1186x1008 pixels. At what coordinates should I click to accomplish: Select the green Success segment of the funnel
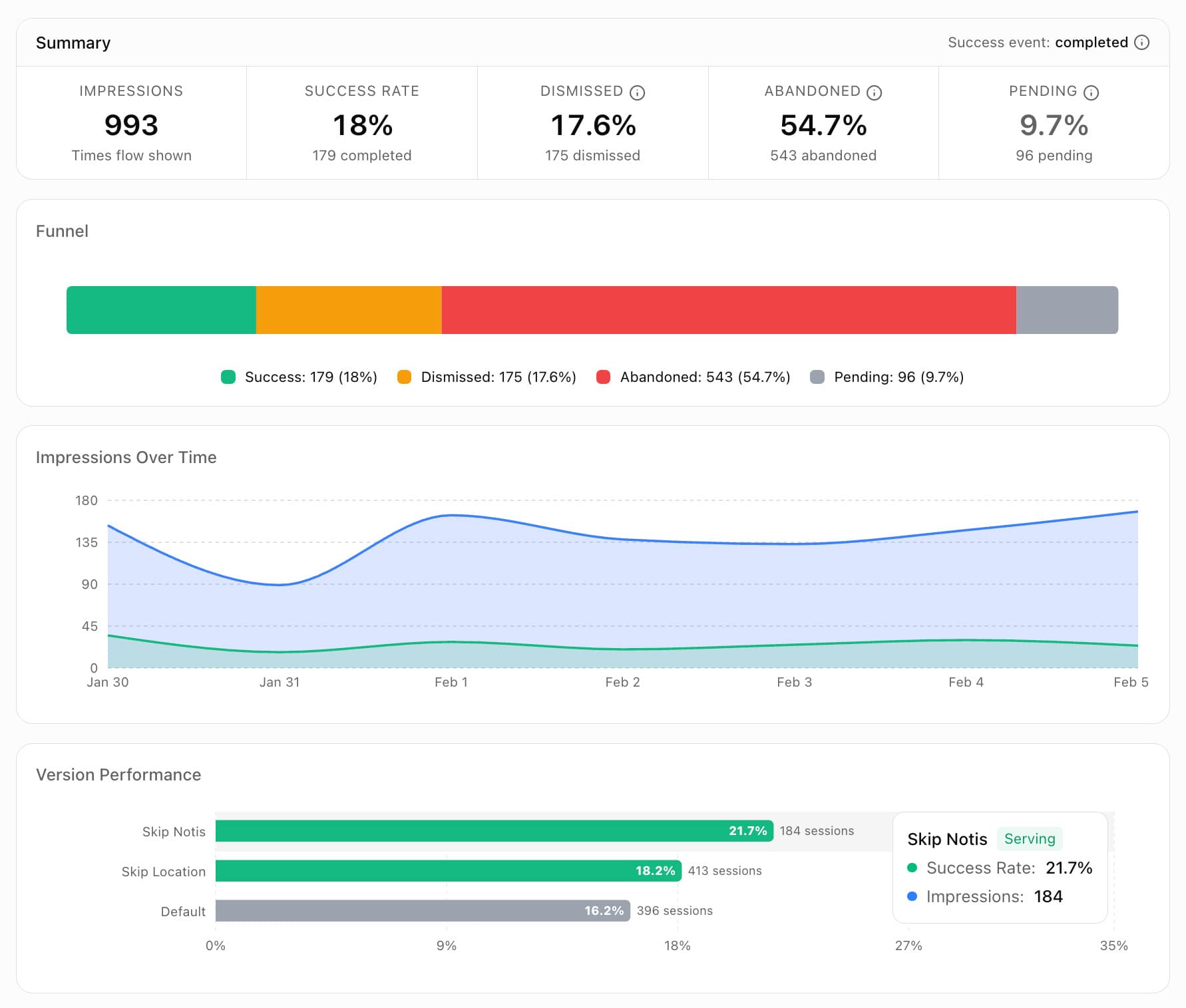pos(160,309)
